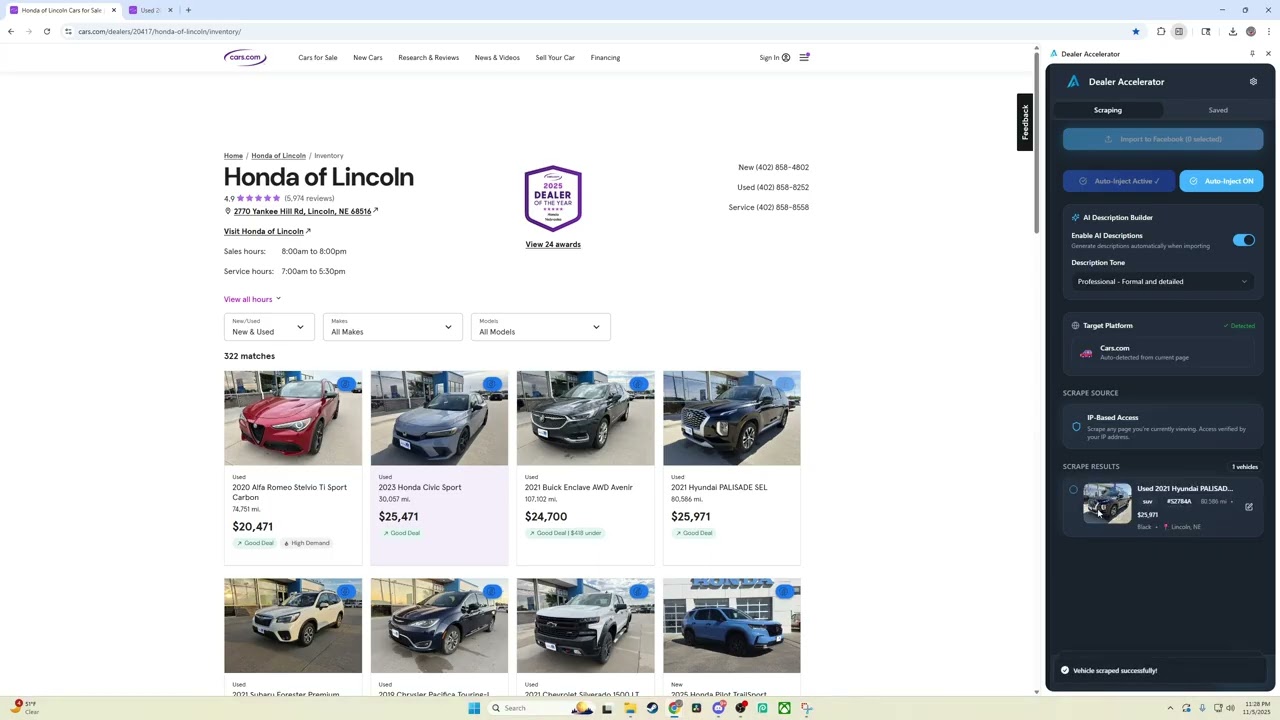Screen dimensions: 1280x720
Task: Click scraped Palisade thumbnail in results
Action: point(1107,503)
